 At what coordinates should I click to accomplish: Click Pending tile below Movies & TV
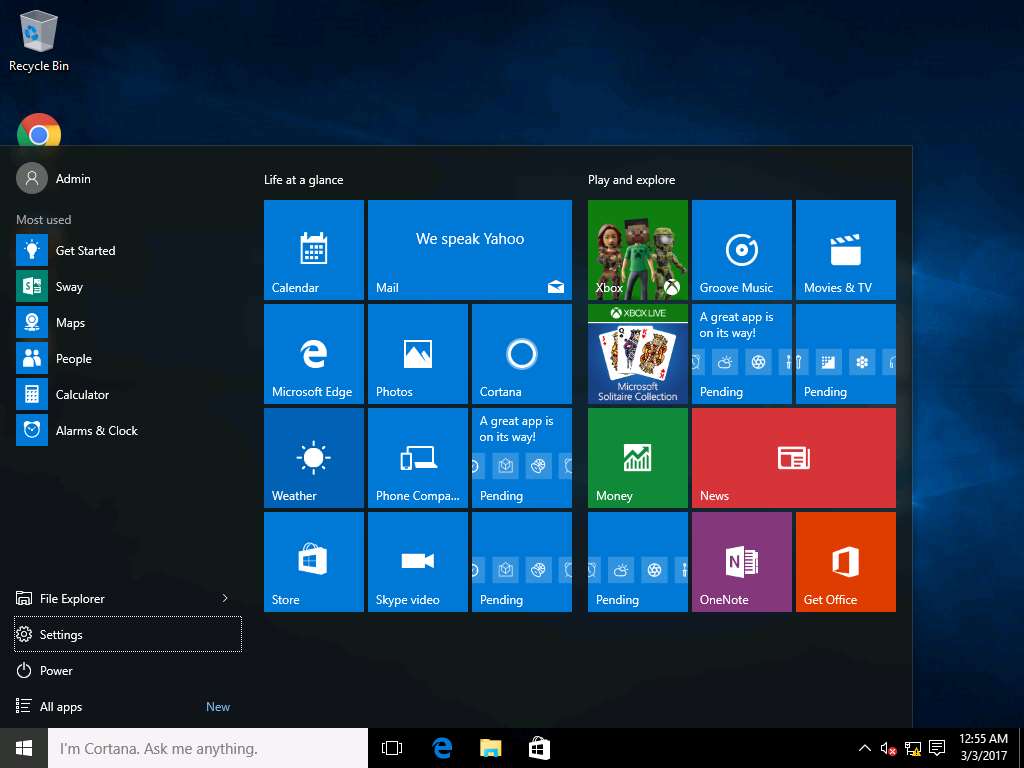click(x=846, y=353)
